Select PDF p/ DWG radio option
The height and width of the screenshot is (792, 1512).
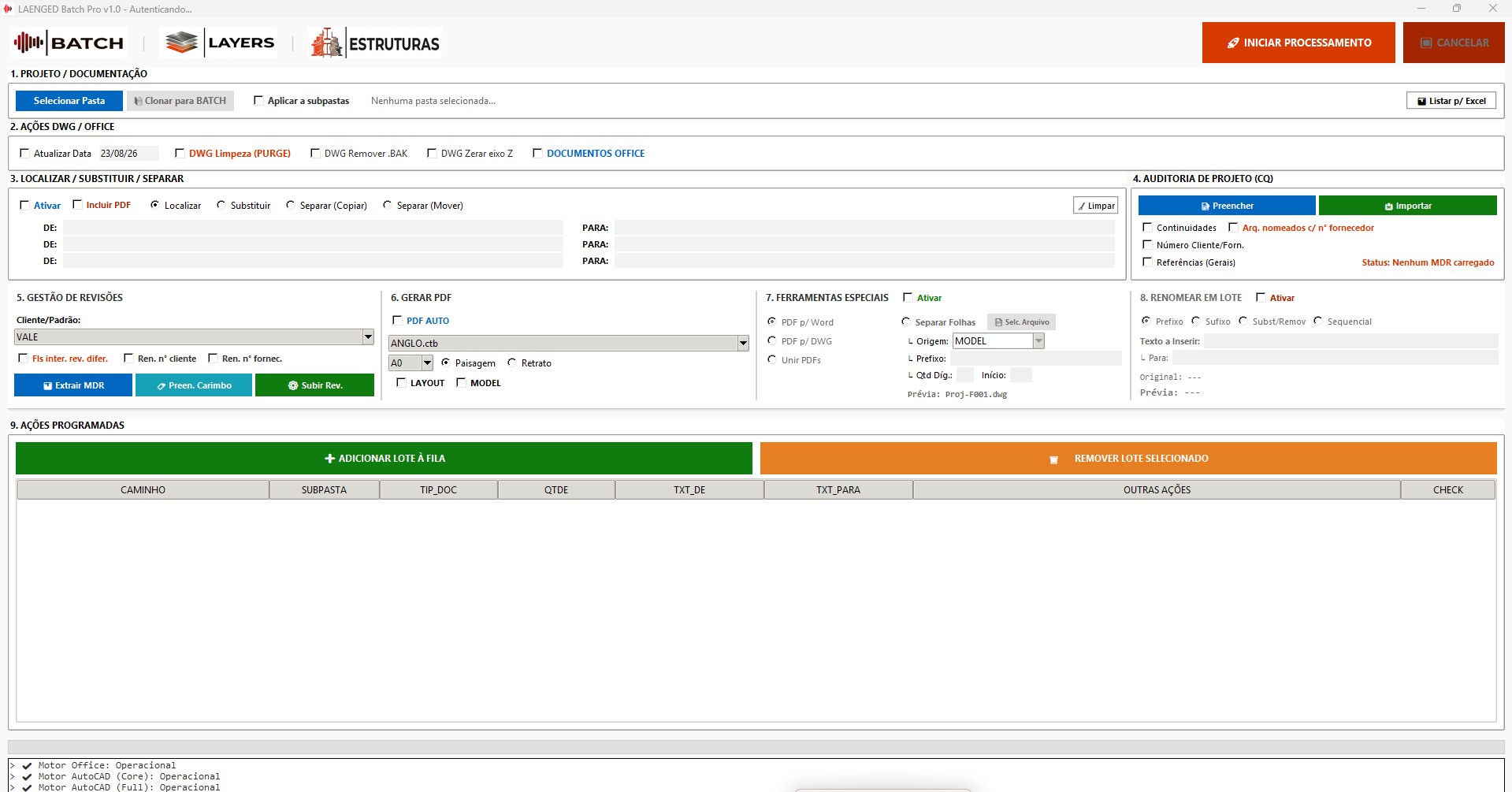coord(772,340)
